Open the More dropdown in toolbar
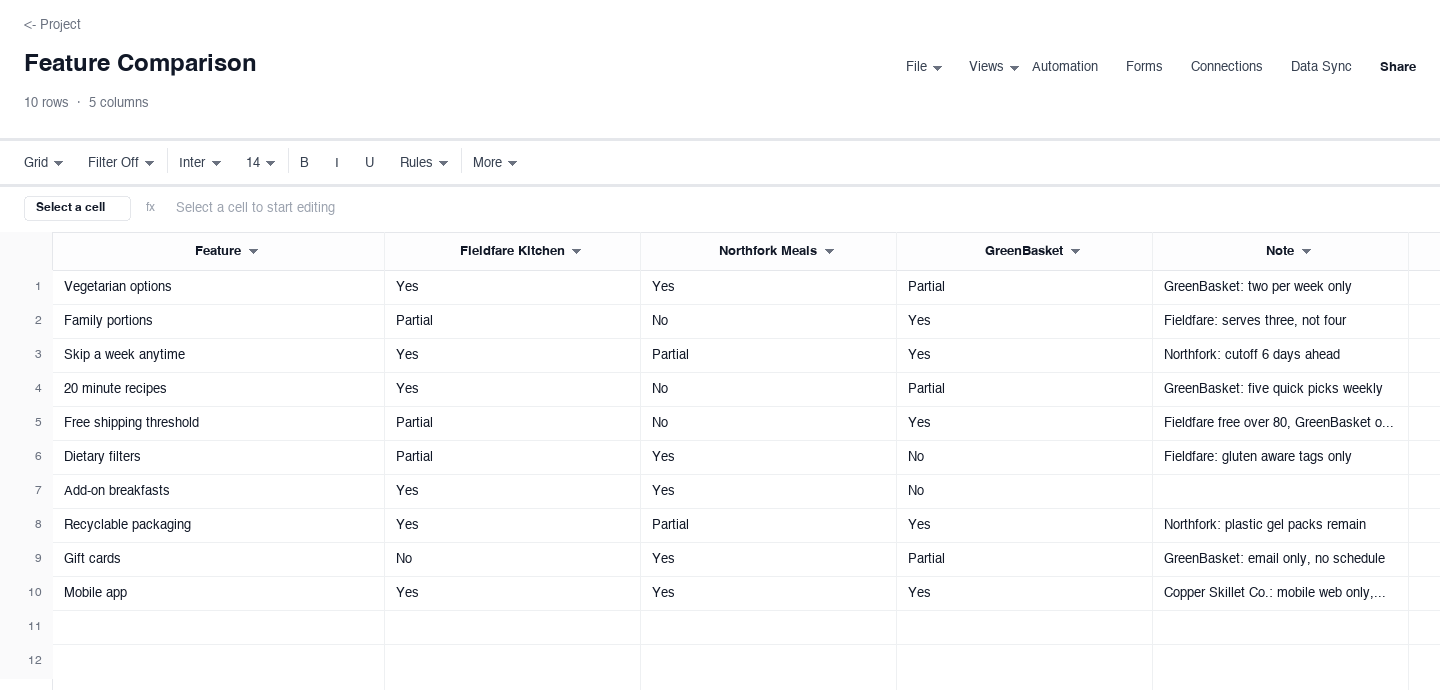 tap(495, 163)
